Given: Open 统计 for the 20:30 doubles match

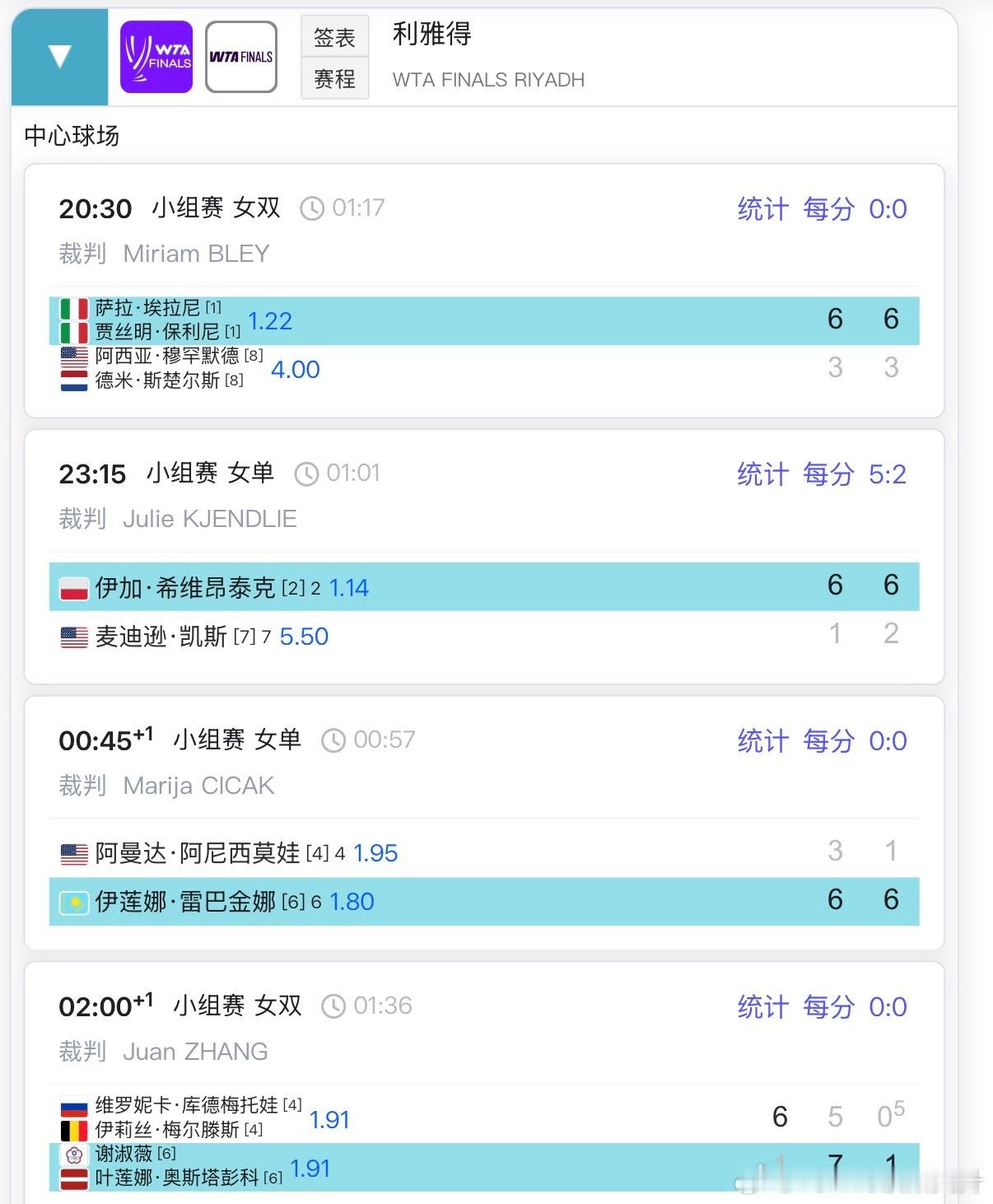Looking at the screenshot, I should [x=762, y=209].
